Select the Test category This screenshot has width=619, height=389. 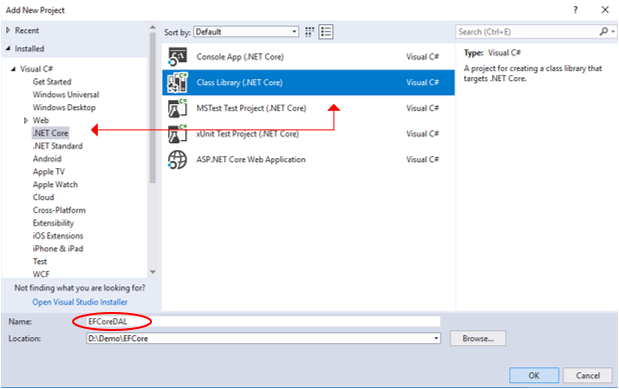click(40, 261)
